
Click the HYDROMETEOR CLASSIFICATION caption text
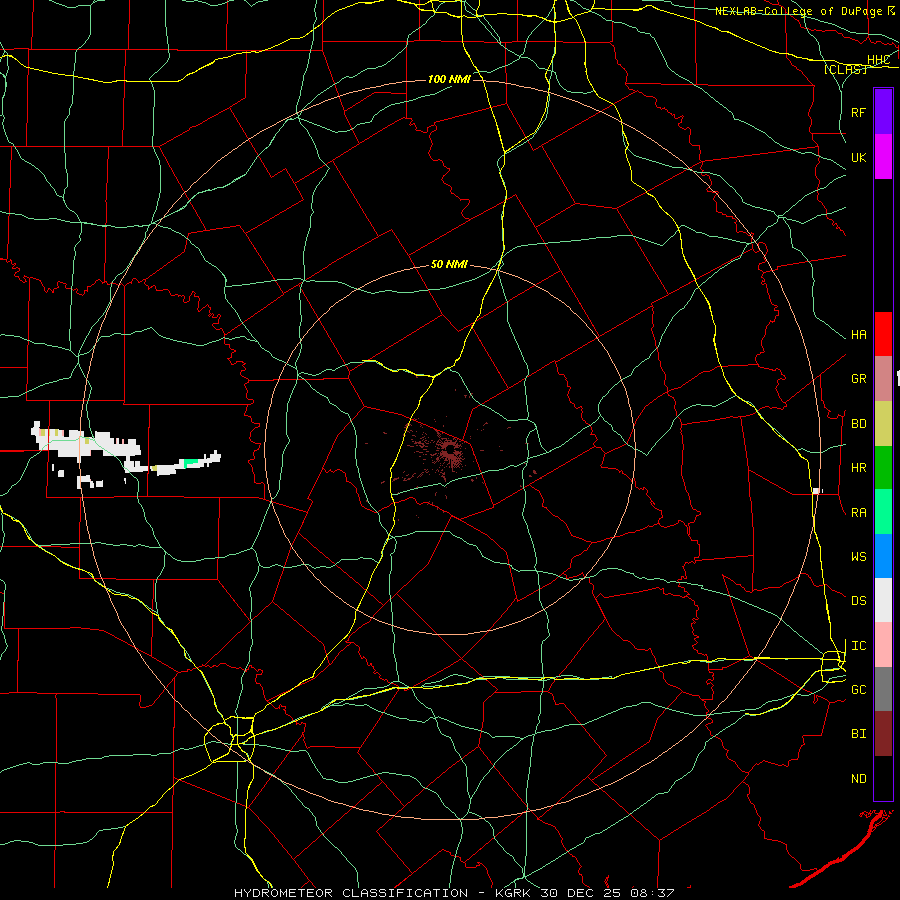click(351, 893)
